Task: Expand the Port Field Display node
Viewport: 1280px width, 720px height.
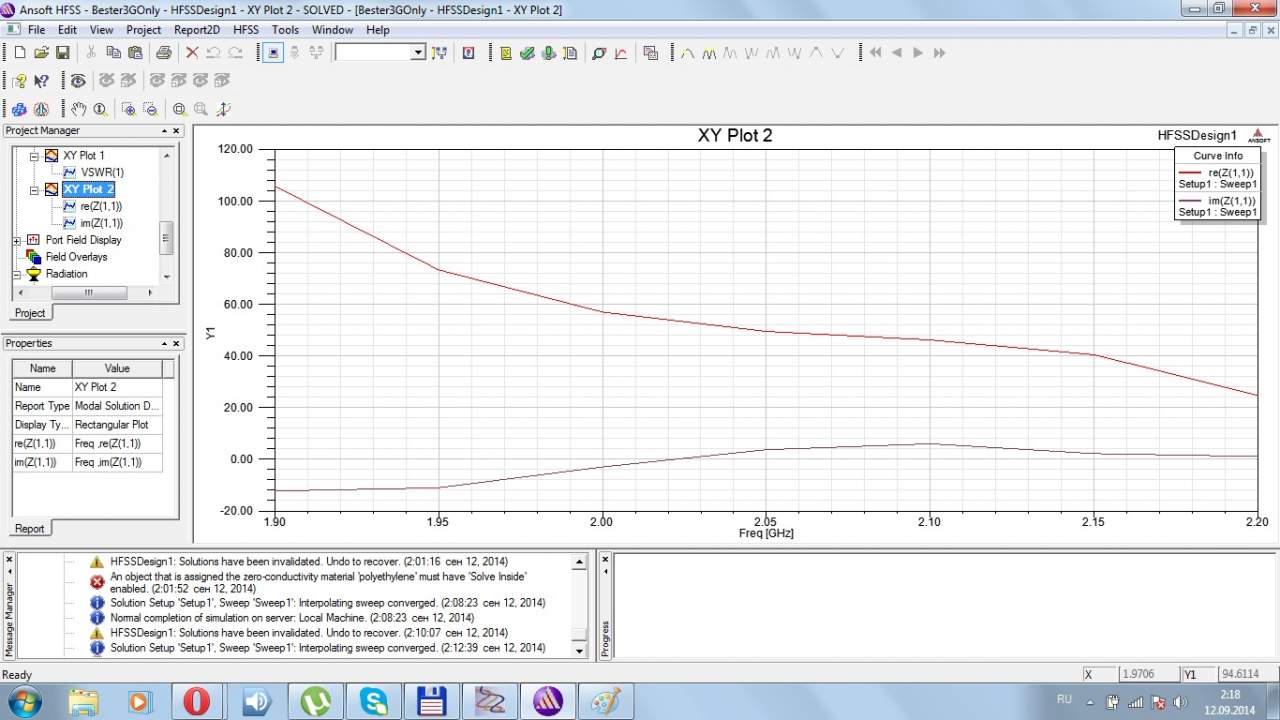Action: [17, 240]
